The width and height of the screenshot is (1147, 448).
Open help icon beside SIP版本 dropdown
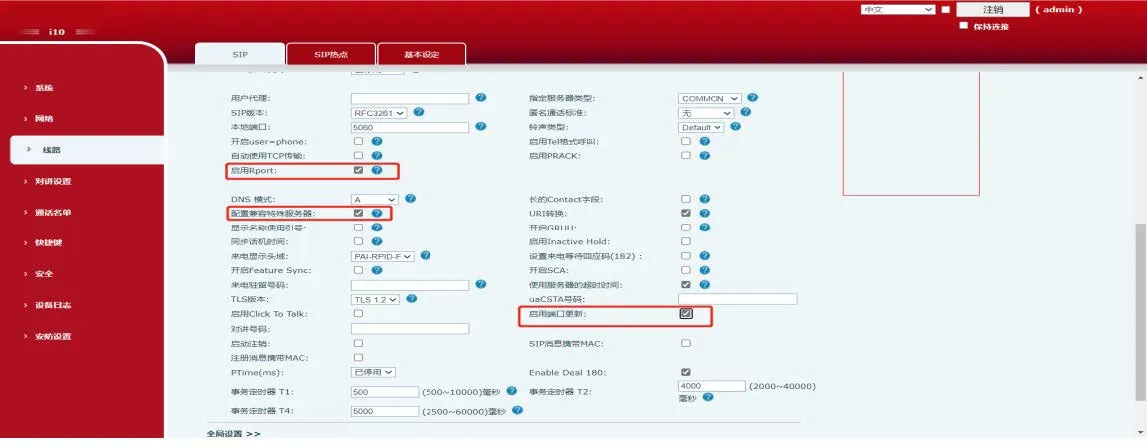tap(419, 112)
